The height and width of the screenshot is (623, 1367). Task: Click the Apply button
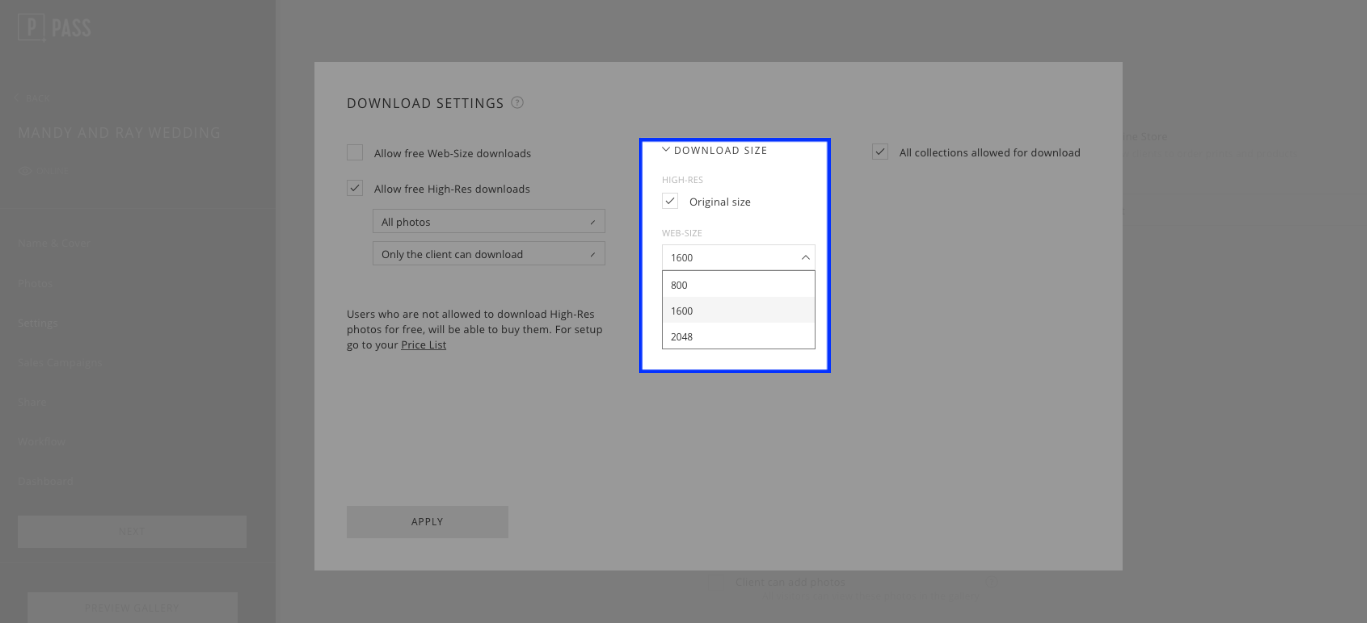click(427, 522)
